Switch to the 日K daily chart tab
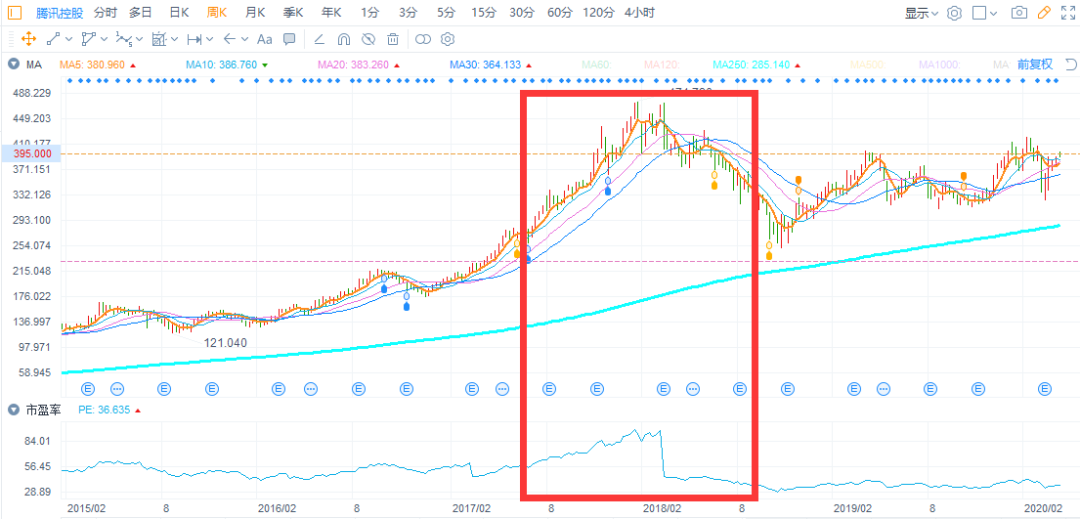The width and height of the screenshot is (1080, 519). [179, 13]
